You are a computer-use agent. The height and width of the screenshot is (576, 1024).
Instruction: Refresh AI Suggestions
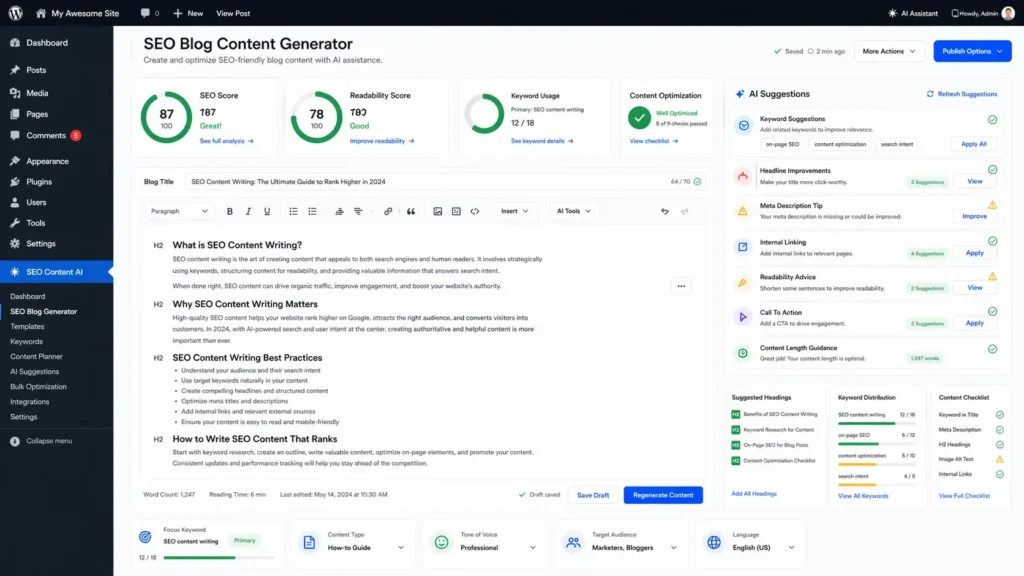point(962,94)
